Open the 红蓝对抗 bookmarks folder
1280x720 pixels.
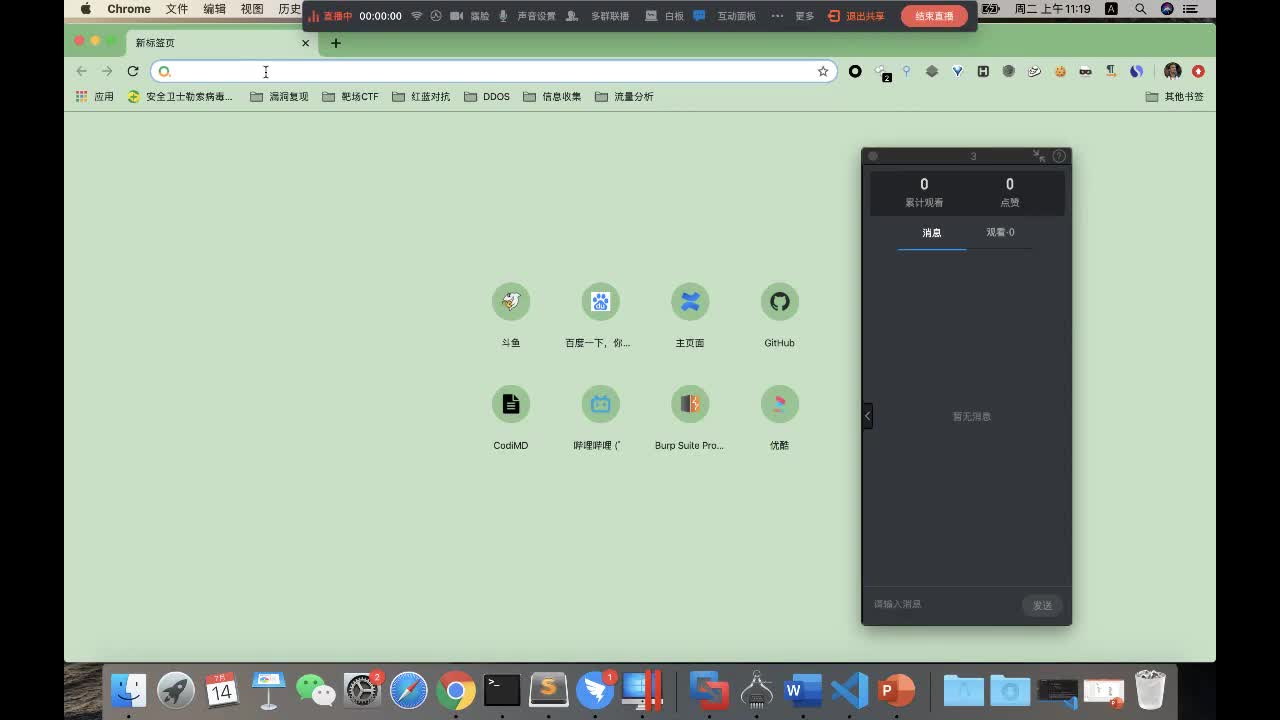click(421, 97)
